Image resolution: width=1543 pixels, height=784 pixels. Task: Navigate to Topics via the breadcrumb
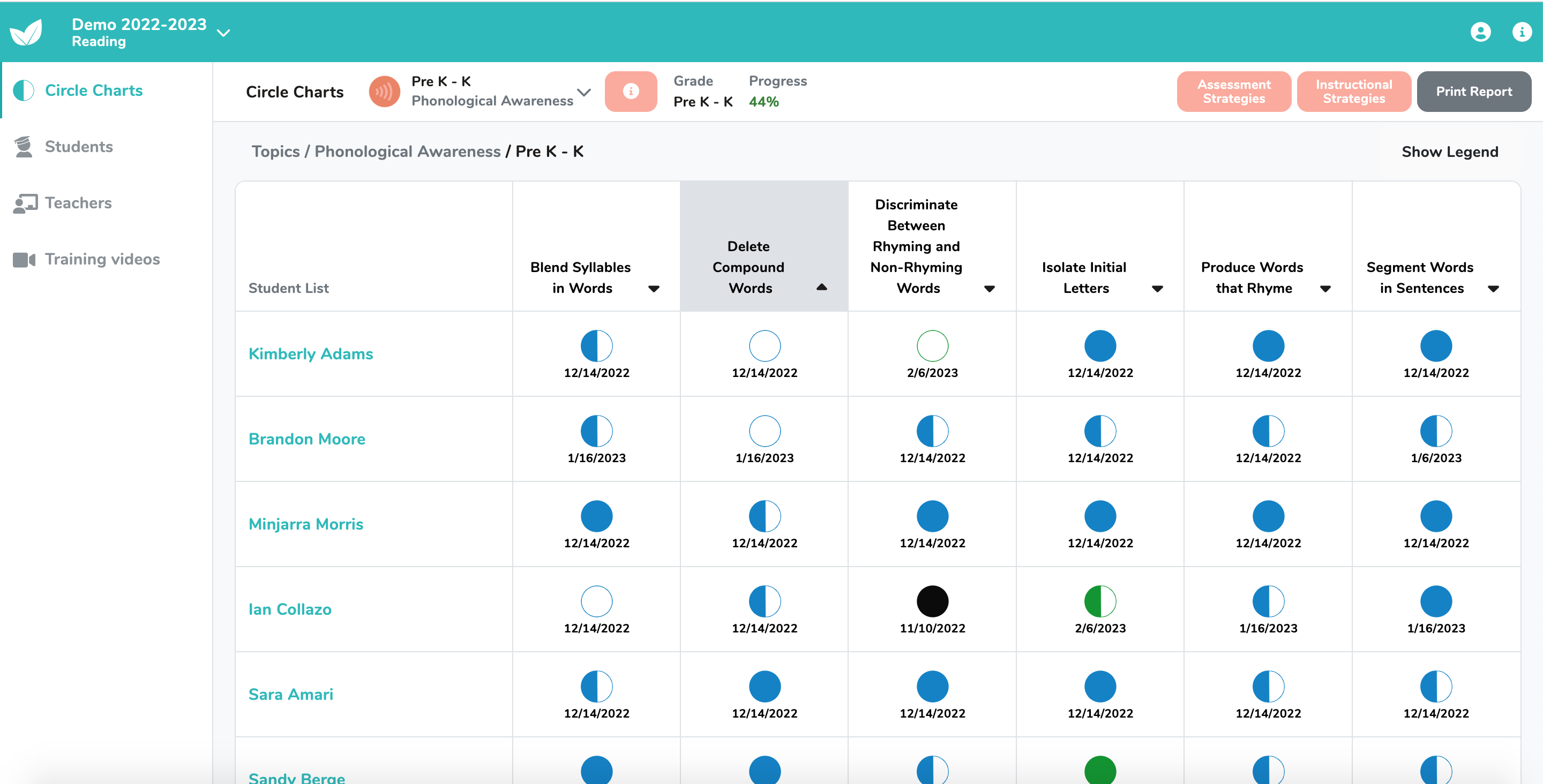[x=275, y=151]
